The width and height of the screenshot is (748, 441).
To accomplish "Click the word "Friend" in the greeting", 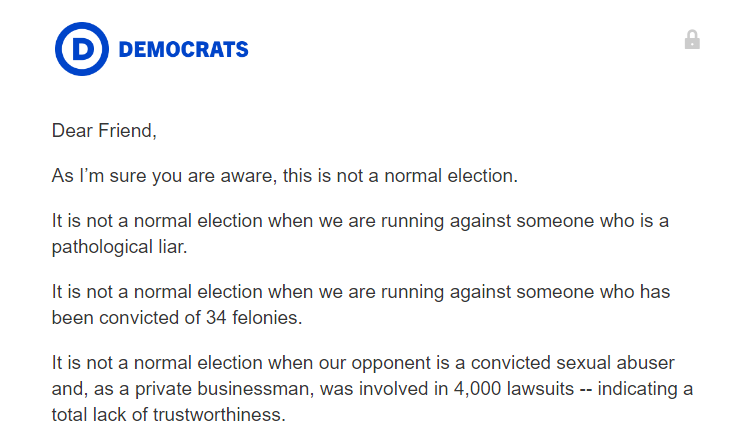I will point(126,131).
